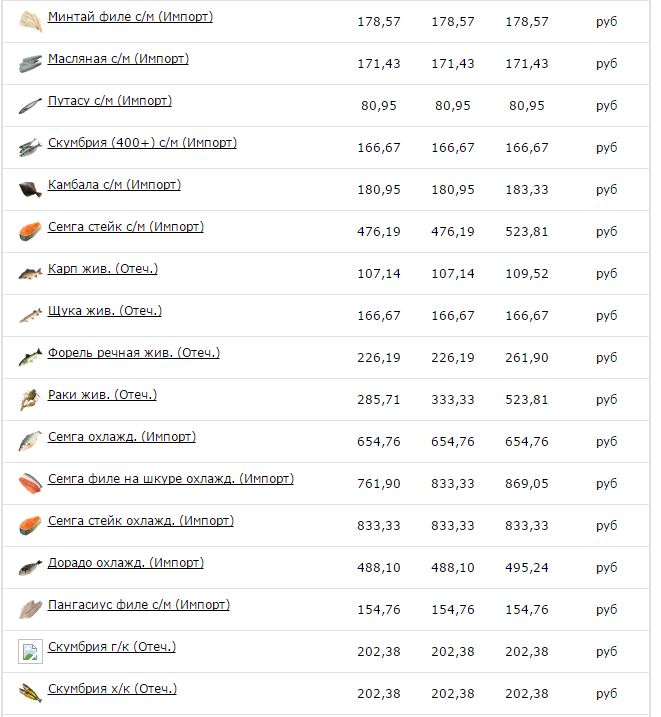661x717 pixels.
Task: Click the trout icon beside Форель речная жив.
Action: [x=31, y=358]
